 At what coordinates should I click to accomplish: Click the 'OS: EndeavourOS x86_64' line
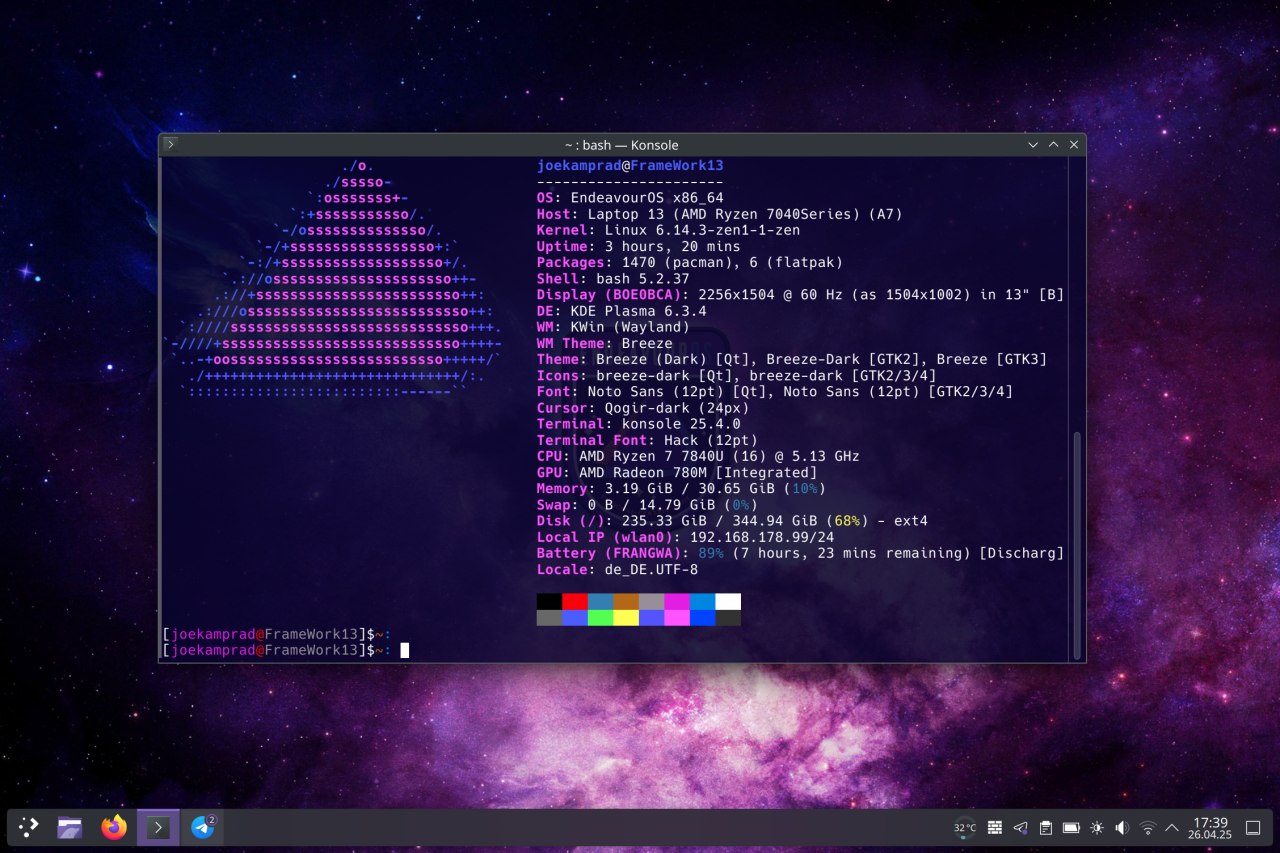pos(630,198)
